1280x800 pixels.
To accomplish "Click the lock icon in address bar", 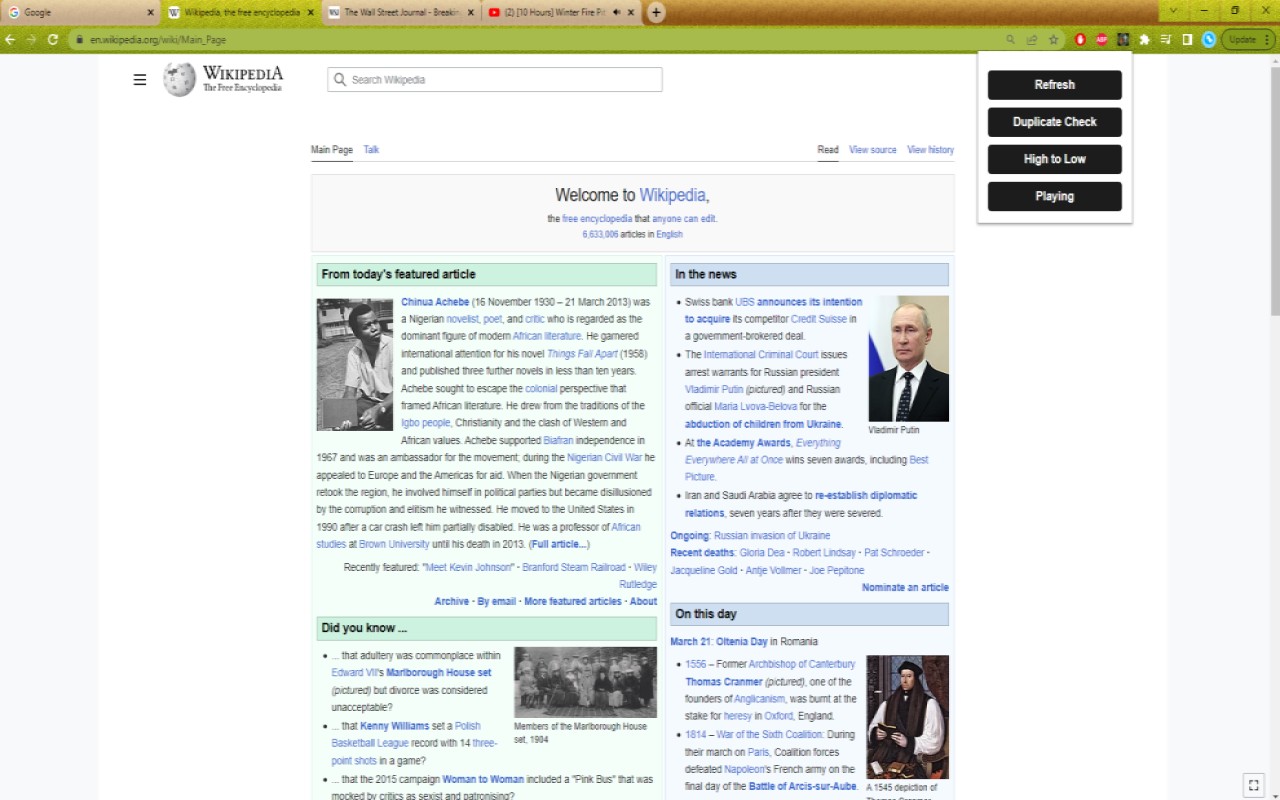I will 79,40.
